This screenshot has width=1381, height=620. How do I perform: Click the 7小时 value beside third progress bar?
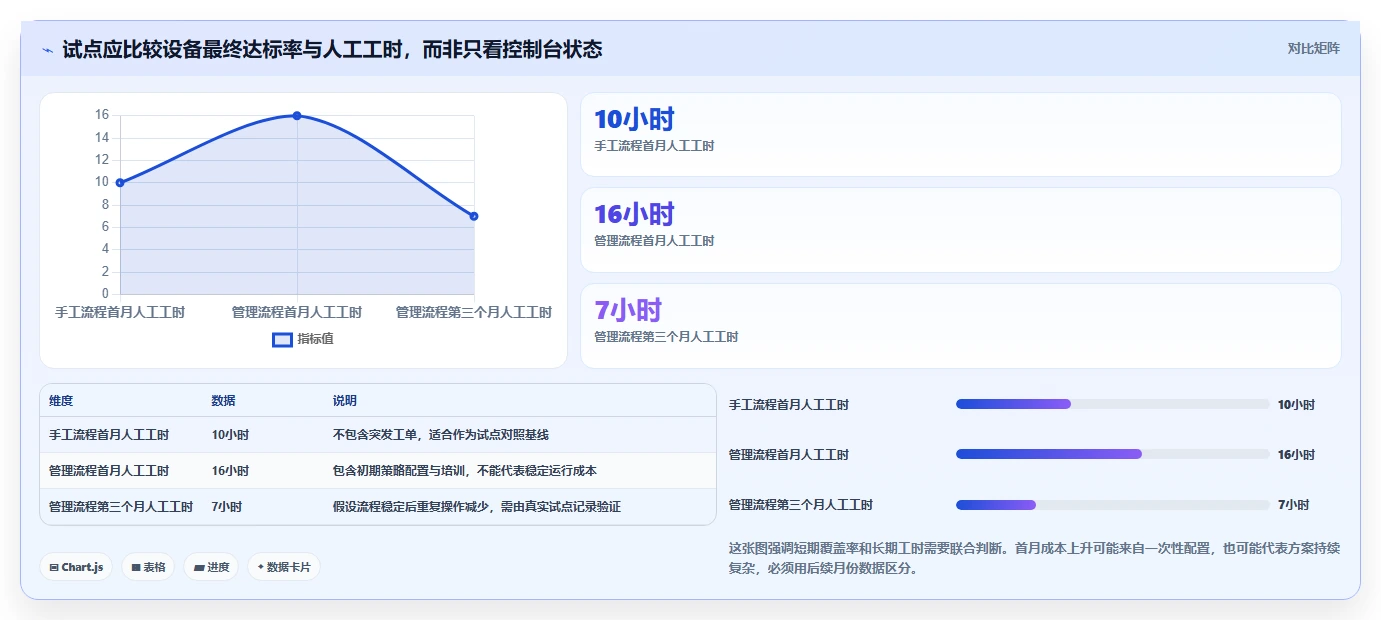tap(1294, 505)
